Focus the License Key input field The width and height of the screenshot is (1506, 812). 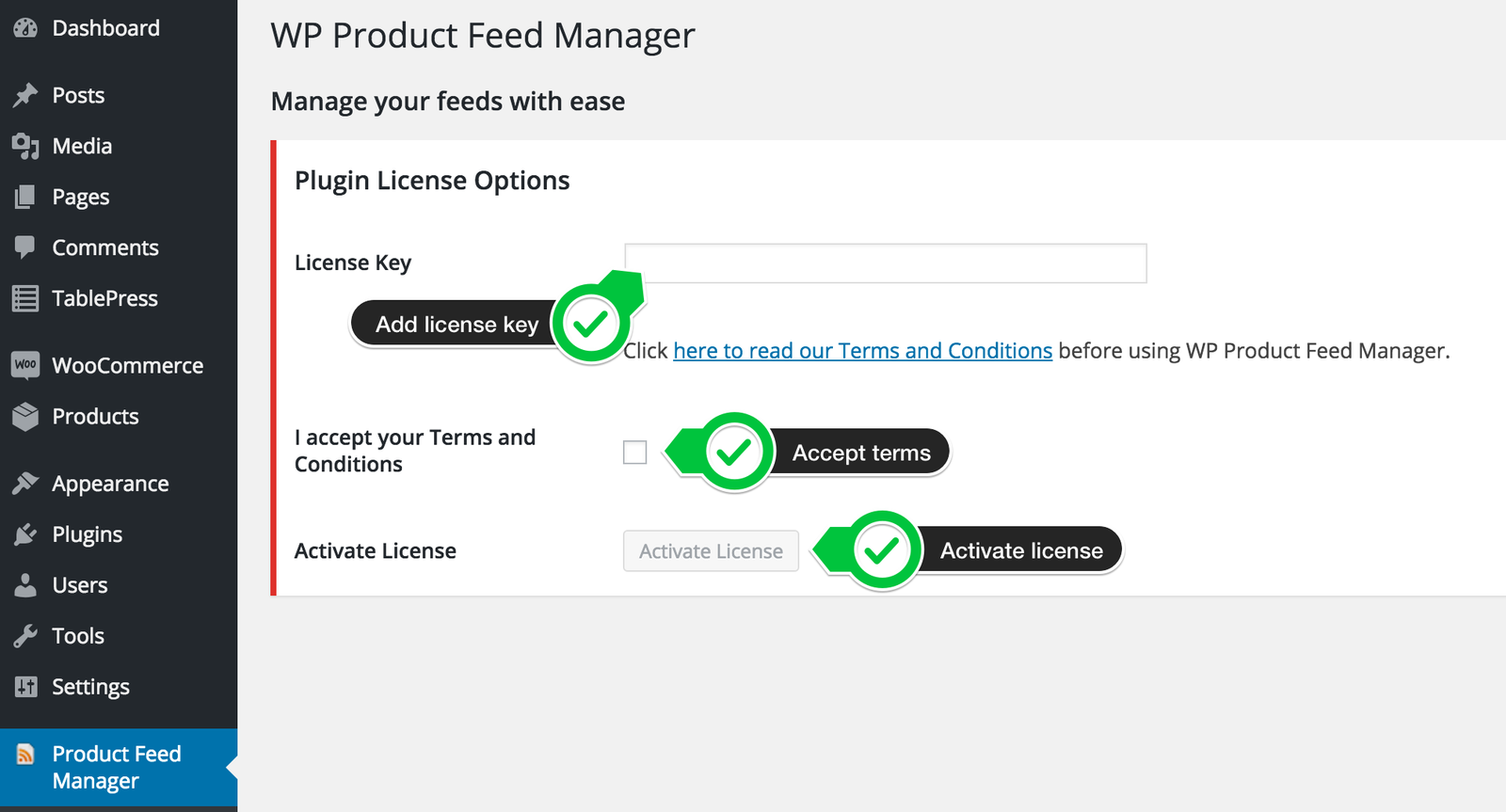(x=886, y=263)
